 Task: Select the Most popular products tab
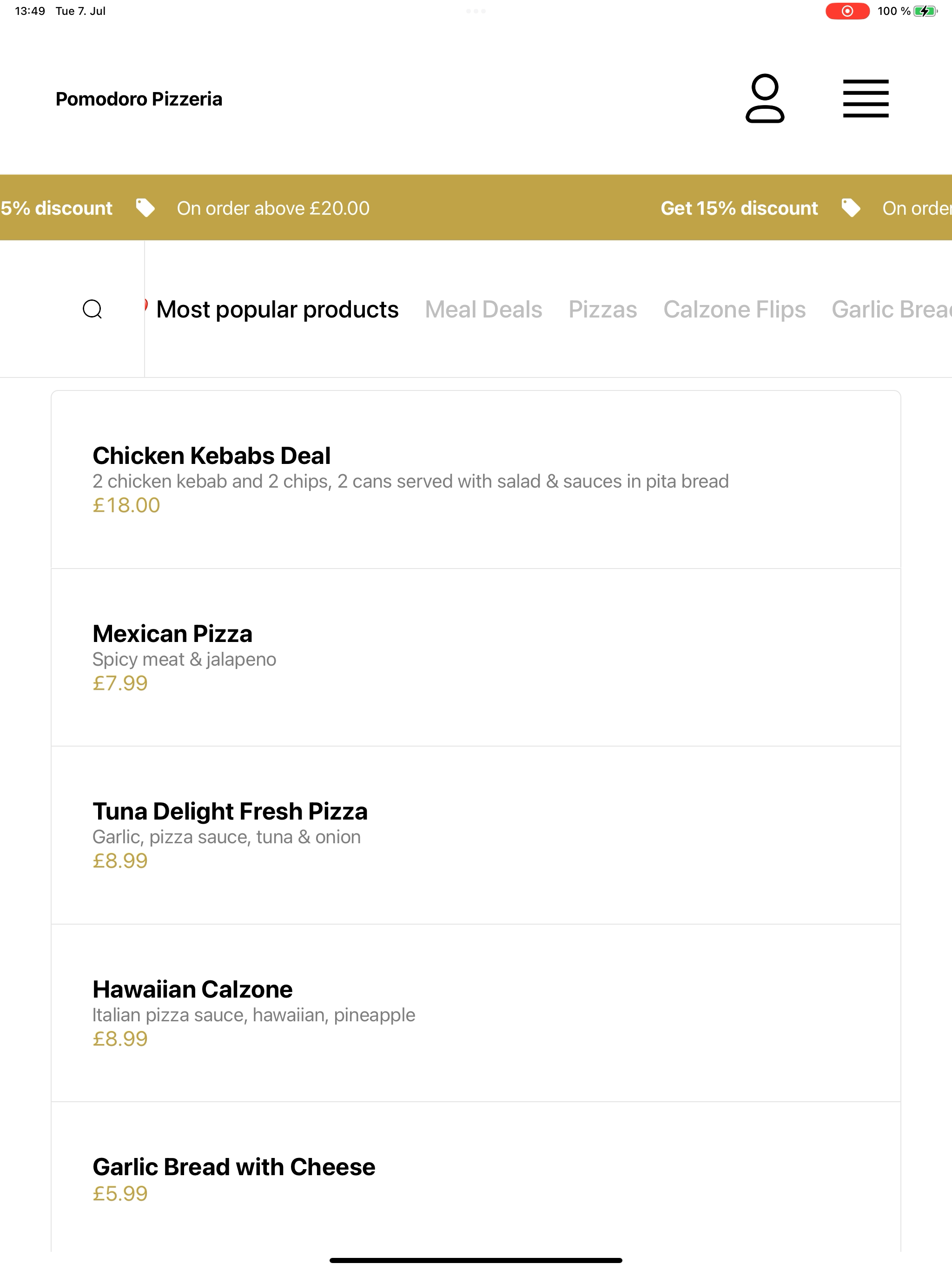[x=278, y=310]
